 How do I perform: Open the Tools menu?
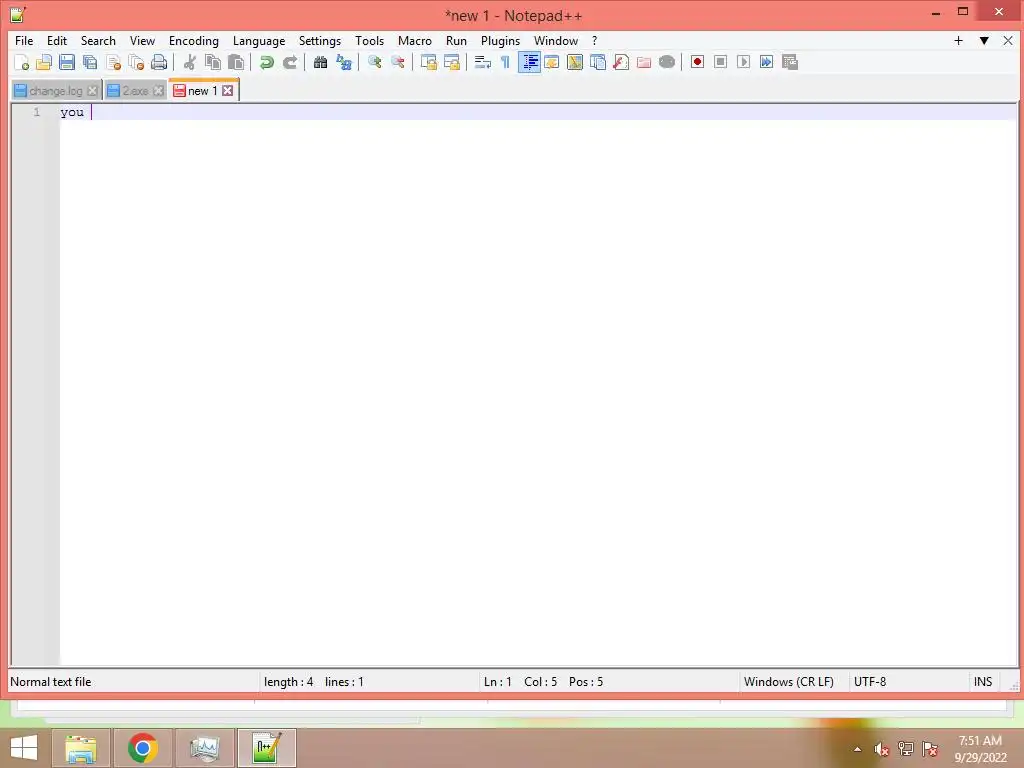pyautogui.click(x=369, y=40)
